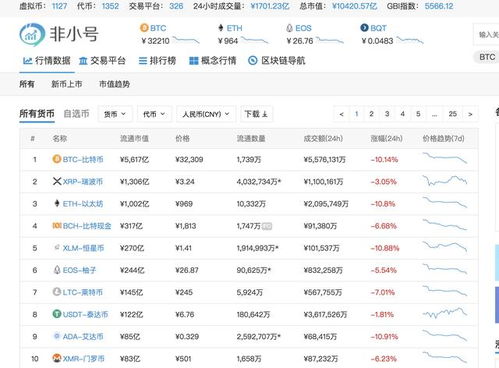Open the 代币 filter dropdown
The image size is (499, 368).
point(154,114)
